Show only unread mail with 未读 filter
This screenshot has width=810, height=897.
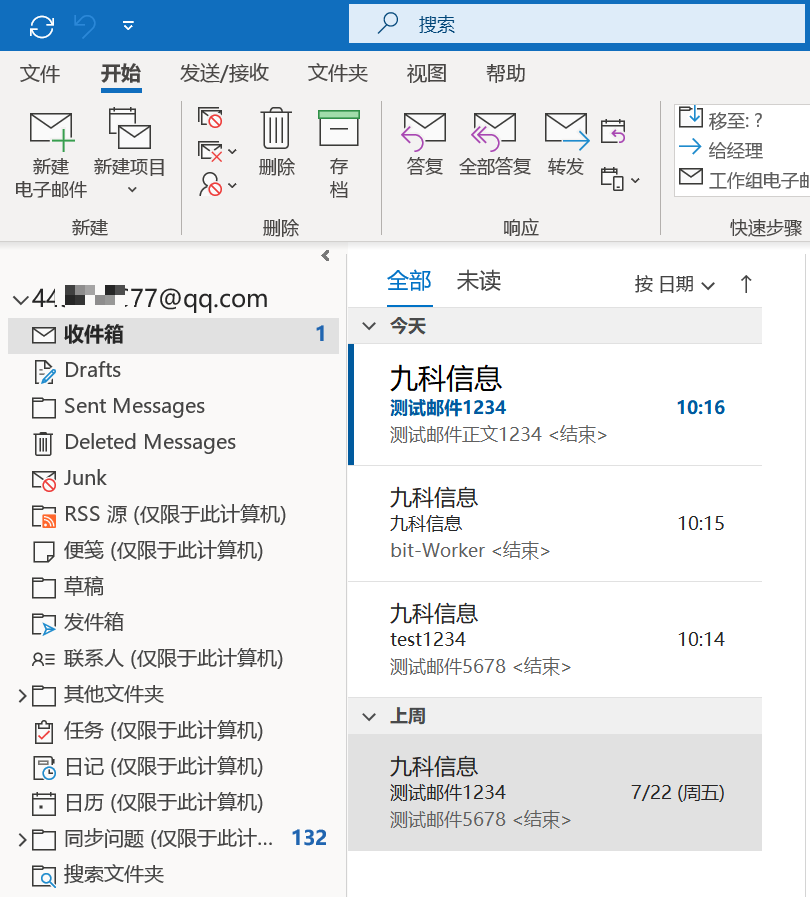pos(478,282)
